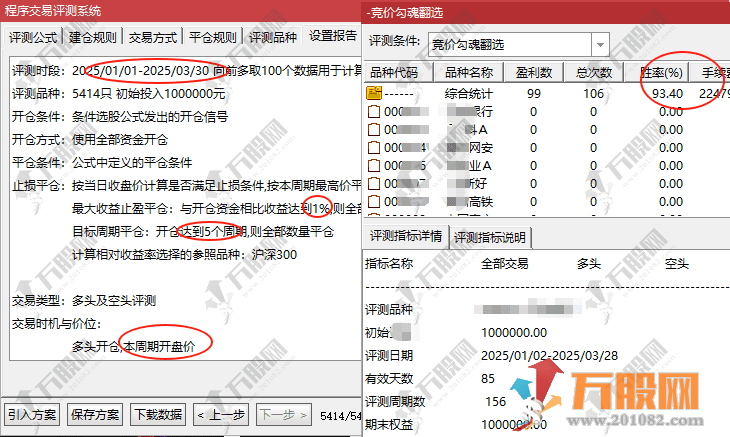The width and height of the screenshot is (730, 437).
Task: Open the 评测品种 tab
Action: point(272,37)
